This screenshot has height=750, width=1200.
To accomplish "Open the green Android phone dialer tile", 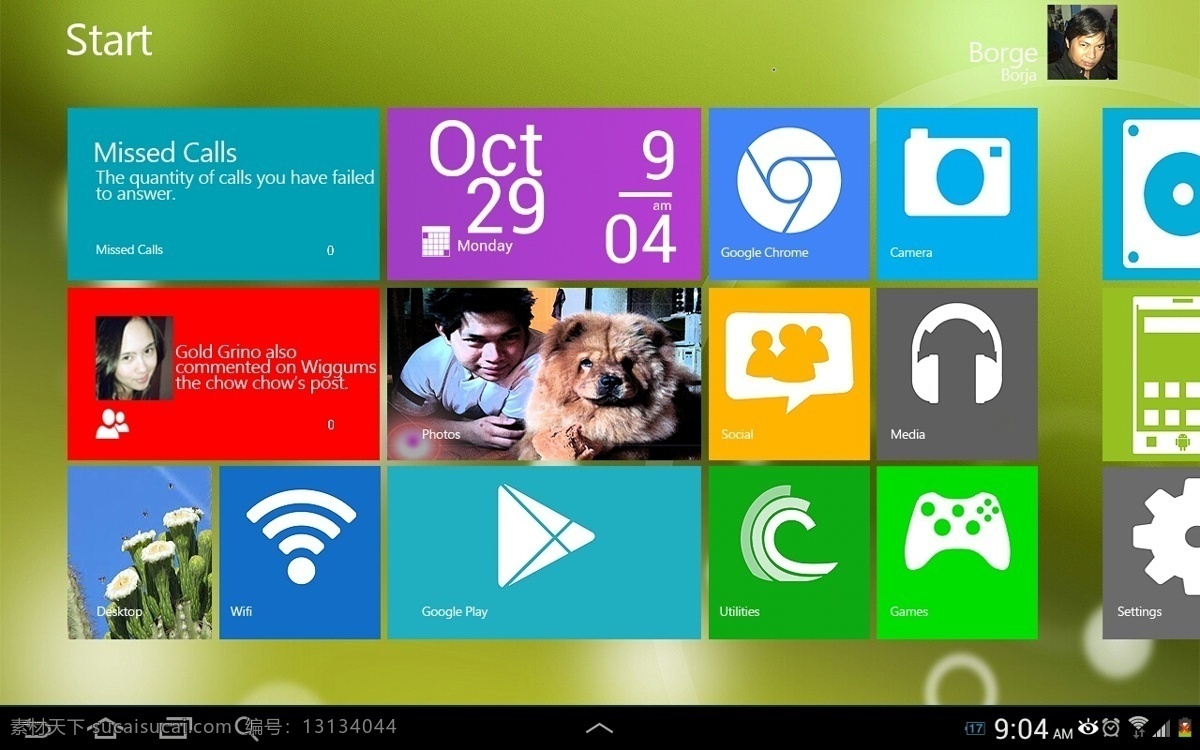I will (1151, 374).
